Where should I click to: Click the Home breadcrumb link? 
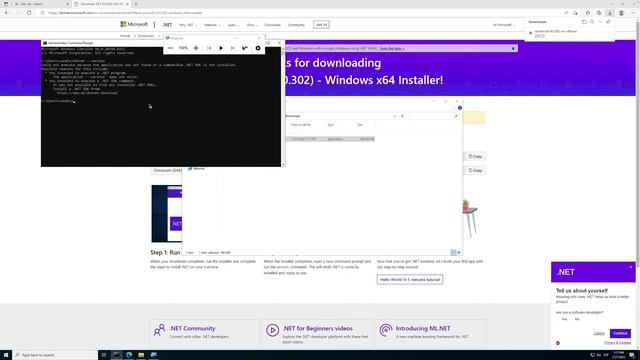tap(125, 36)
